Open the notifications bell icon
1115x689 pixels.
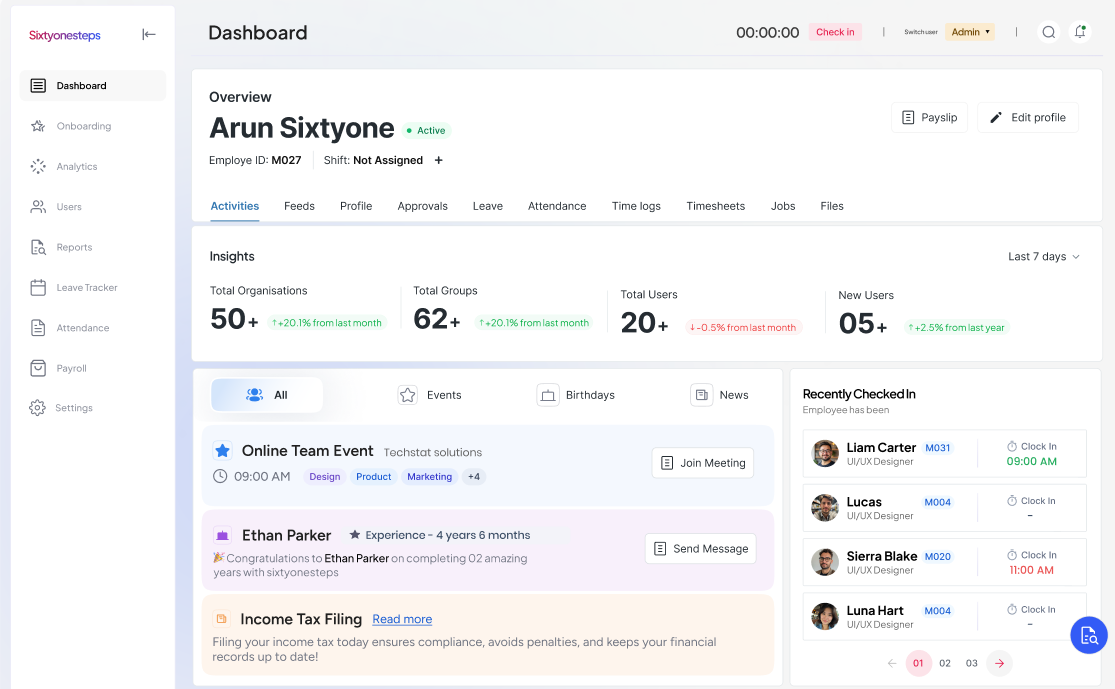tap(1080, 32)
